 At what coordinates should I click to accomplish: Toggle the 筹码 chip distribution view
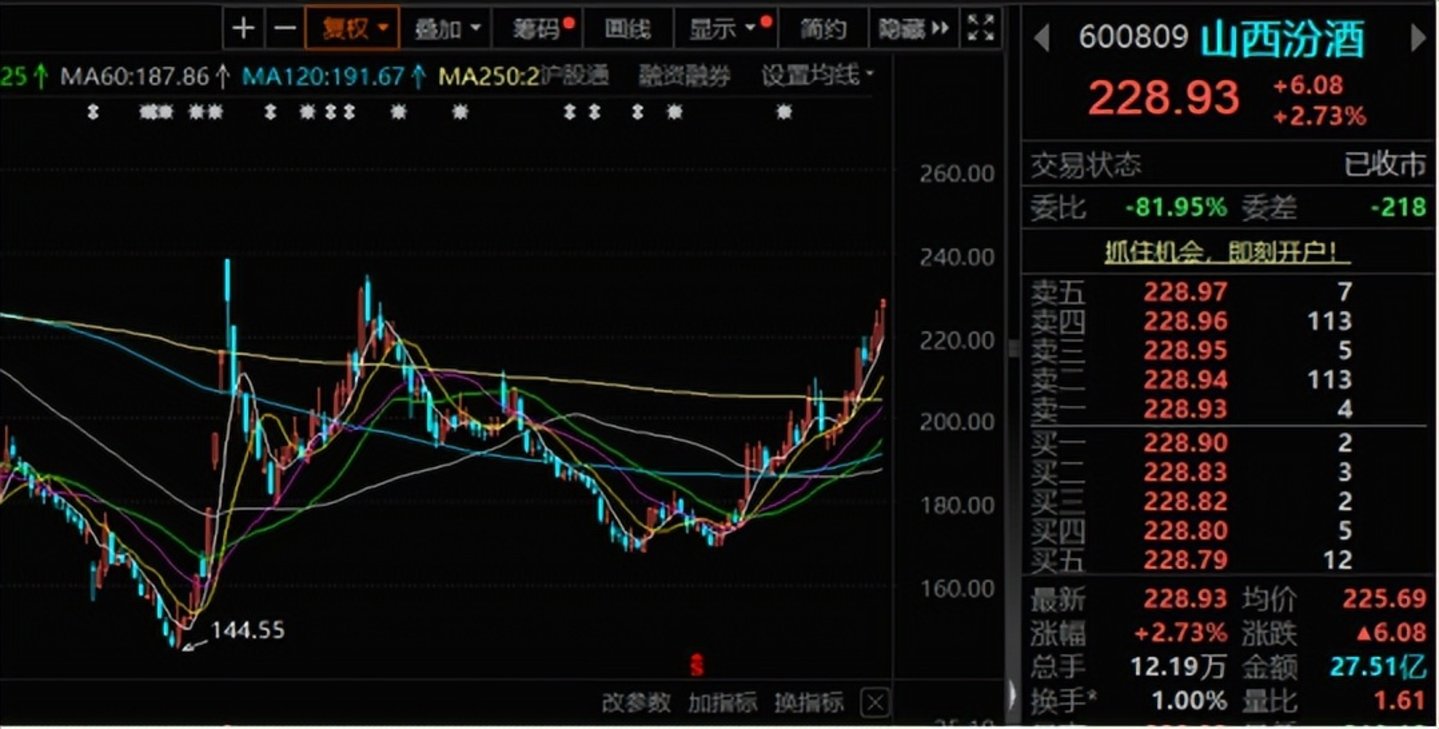(x=538, y=29)
